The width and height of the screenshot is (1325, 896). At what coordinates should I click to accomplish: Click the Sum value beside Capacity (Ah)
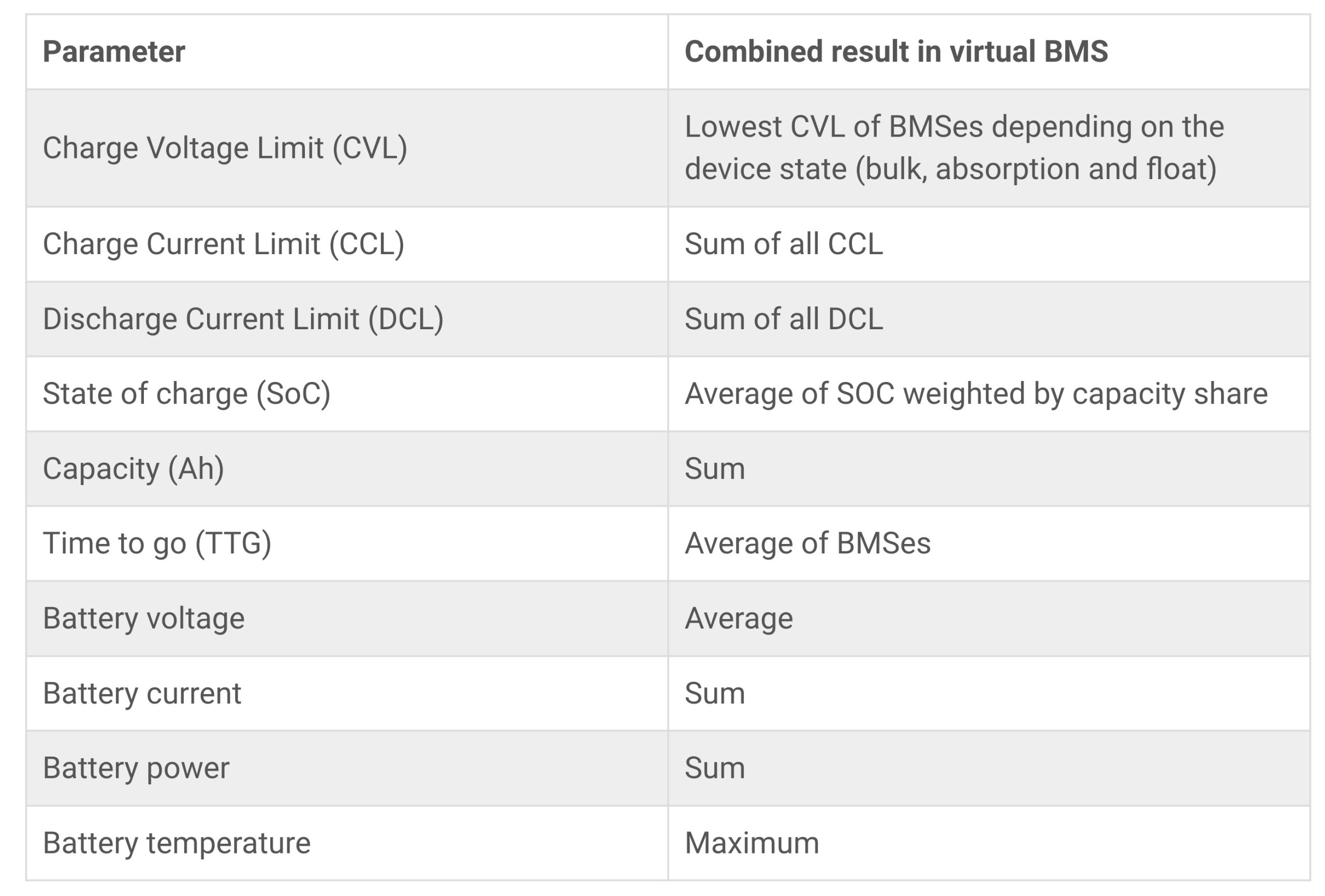pyautogui.click(x=714, y=469)
